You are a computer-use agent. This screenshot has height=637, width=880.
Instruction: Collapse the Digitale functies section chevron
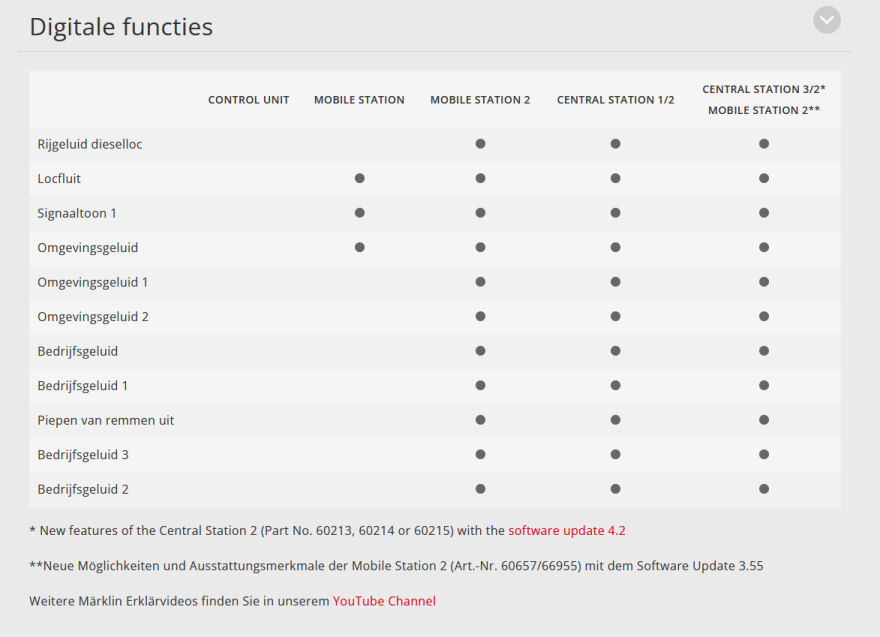(x=827, y=20)
